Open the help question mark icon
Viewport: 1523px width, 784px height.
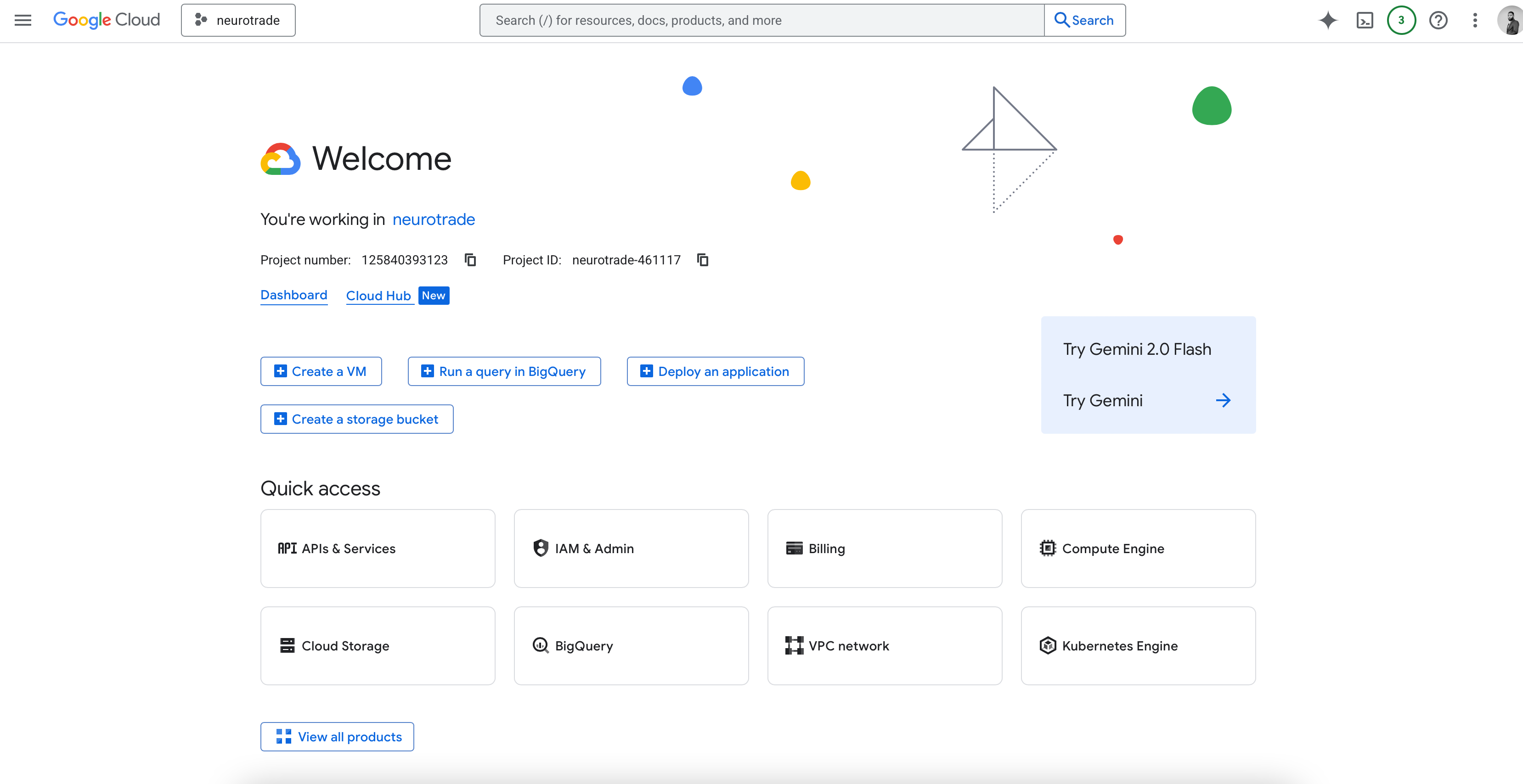(x=1438, y=20)
